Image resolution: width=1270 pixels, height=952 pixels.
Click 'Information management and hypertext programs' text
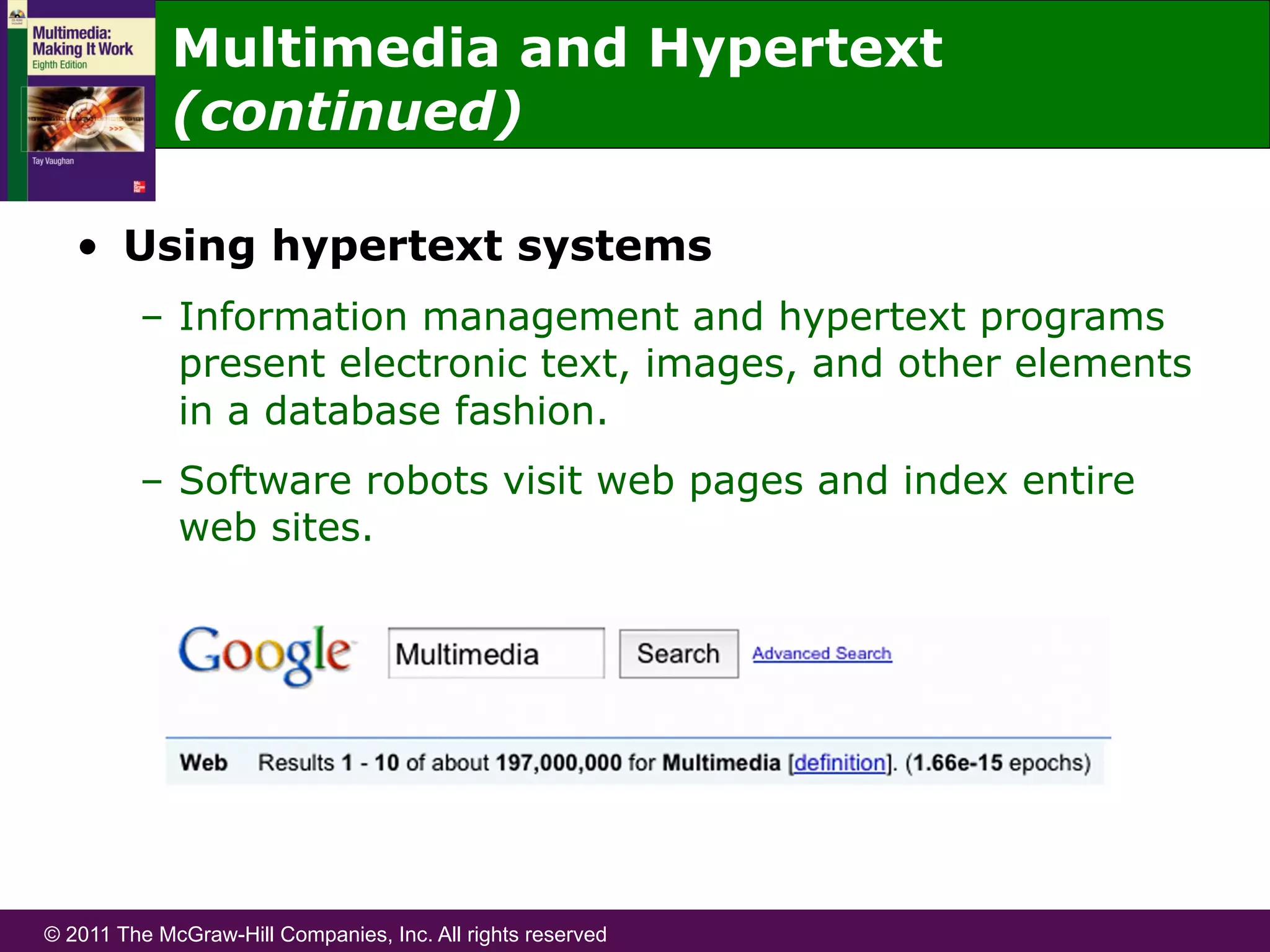(x=672, y=317)
